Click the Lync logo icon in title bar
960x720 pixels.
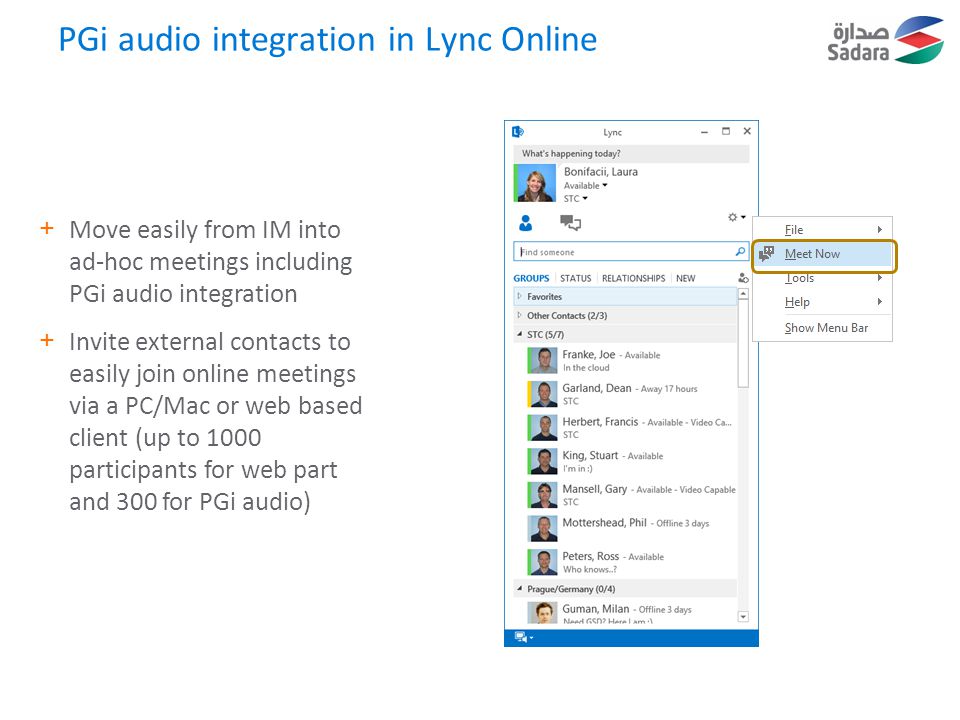518,132
